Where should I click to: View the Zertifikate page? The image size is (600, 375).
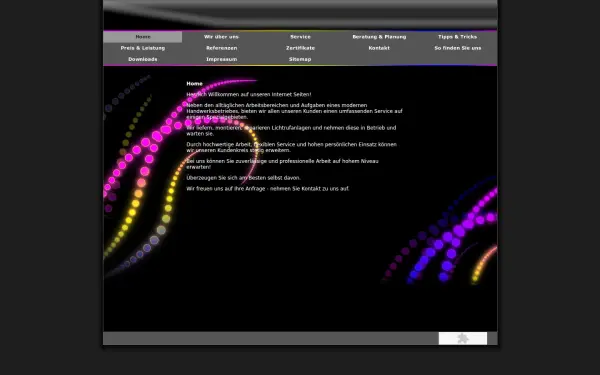(x=300, y=48)
